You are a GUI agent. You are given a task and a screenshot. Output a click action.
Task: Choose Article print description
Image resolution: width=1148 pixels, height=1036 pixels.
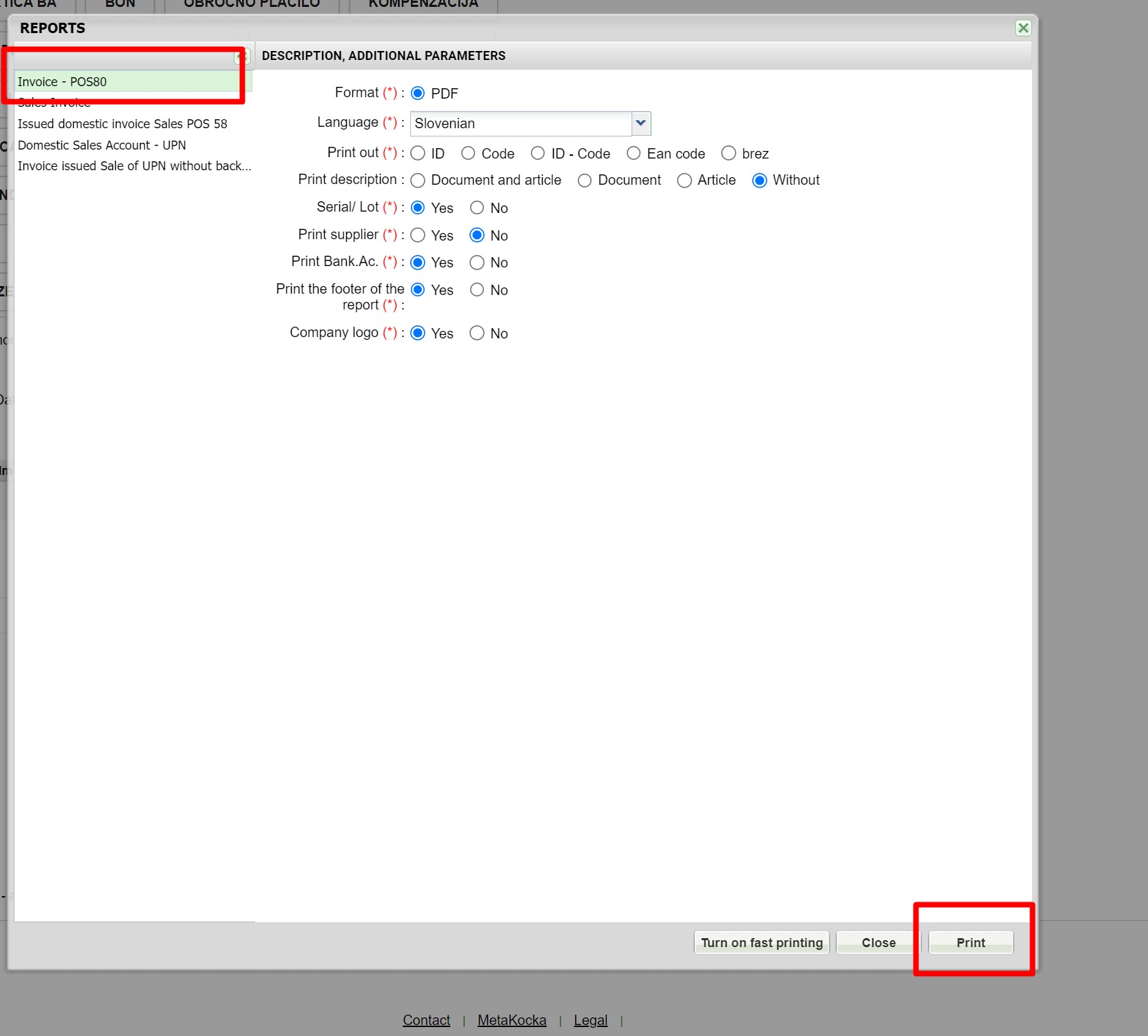(x=685, y=181)
